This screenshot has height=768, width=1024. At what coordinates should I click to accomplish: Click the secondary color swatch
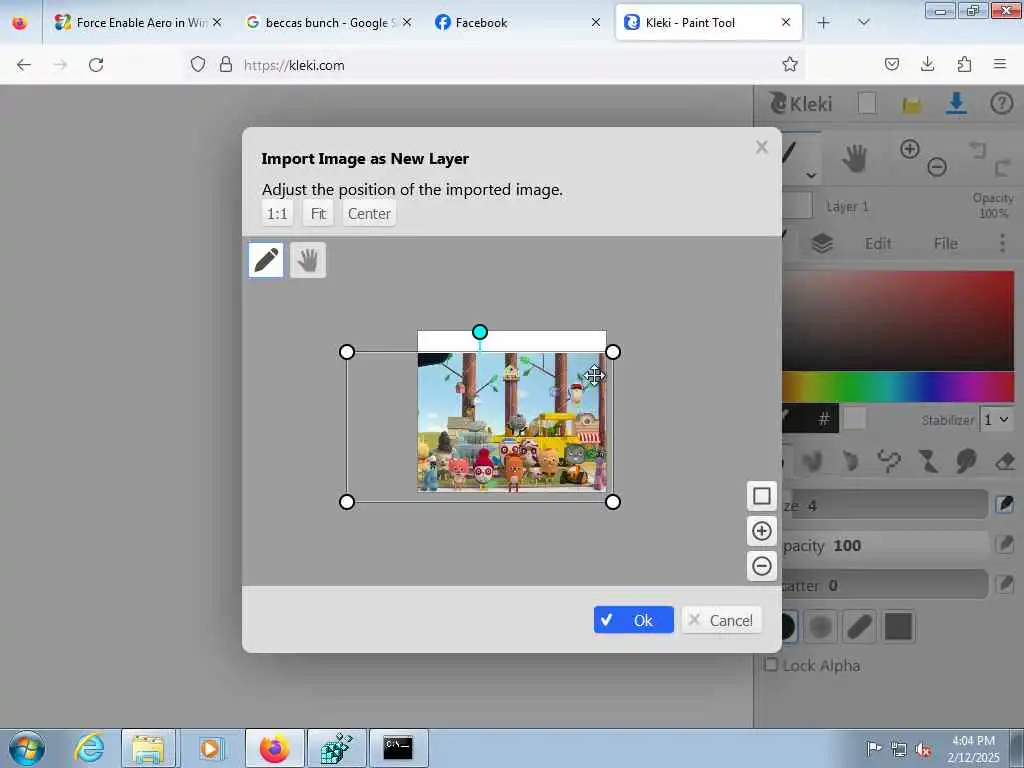click(x=855, y=419)
